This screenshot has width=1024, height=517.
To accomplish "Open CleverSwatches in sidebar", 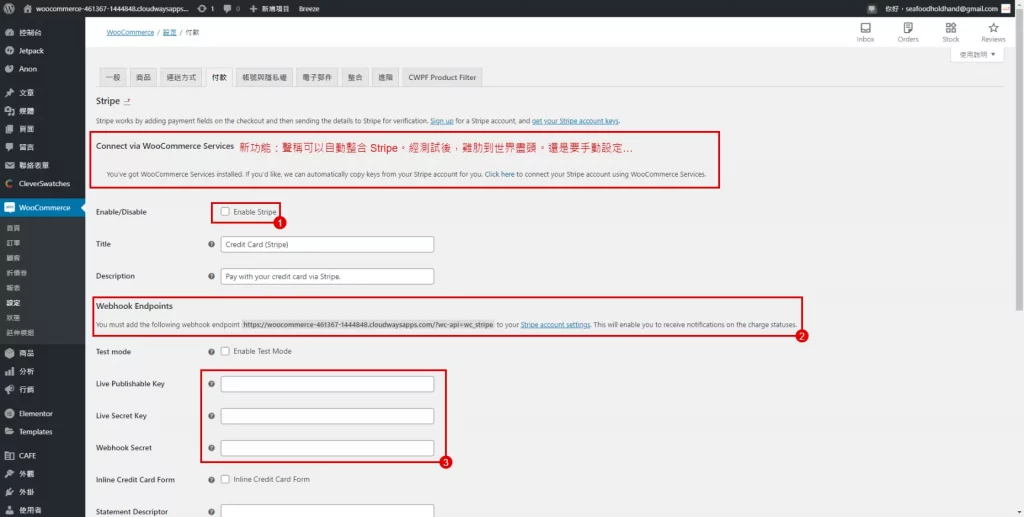I will [42, 183].
